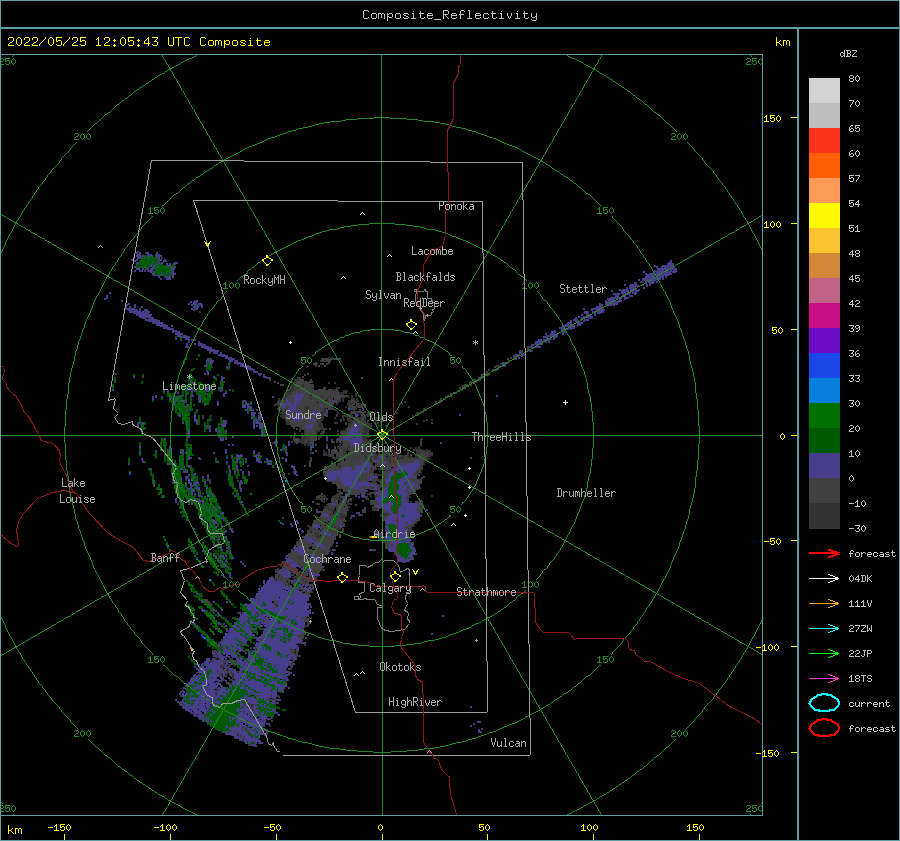Click the yellow diamond marker near Red Deer
This screenshot has width=900, height=841.
(x=411, y=325)
